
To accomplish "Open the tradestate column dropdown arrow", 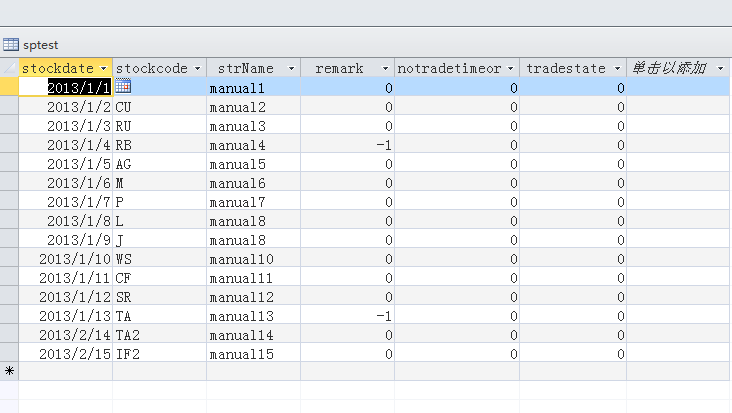I will [617, 68].
